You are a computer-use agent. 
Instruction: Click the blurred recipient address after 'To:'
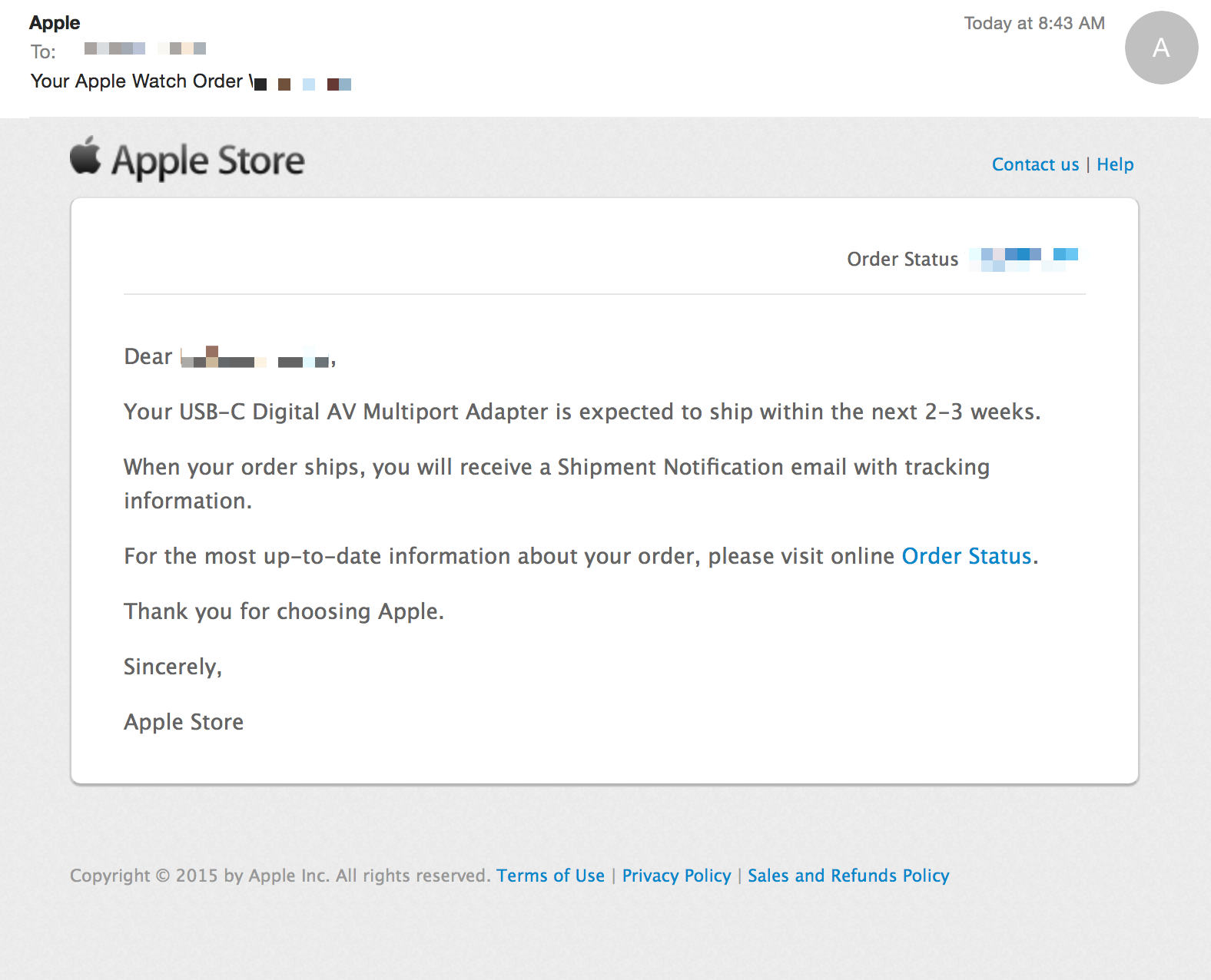pos(144,48)
